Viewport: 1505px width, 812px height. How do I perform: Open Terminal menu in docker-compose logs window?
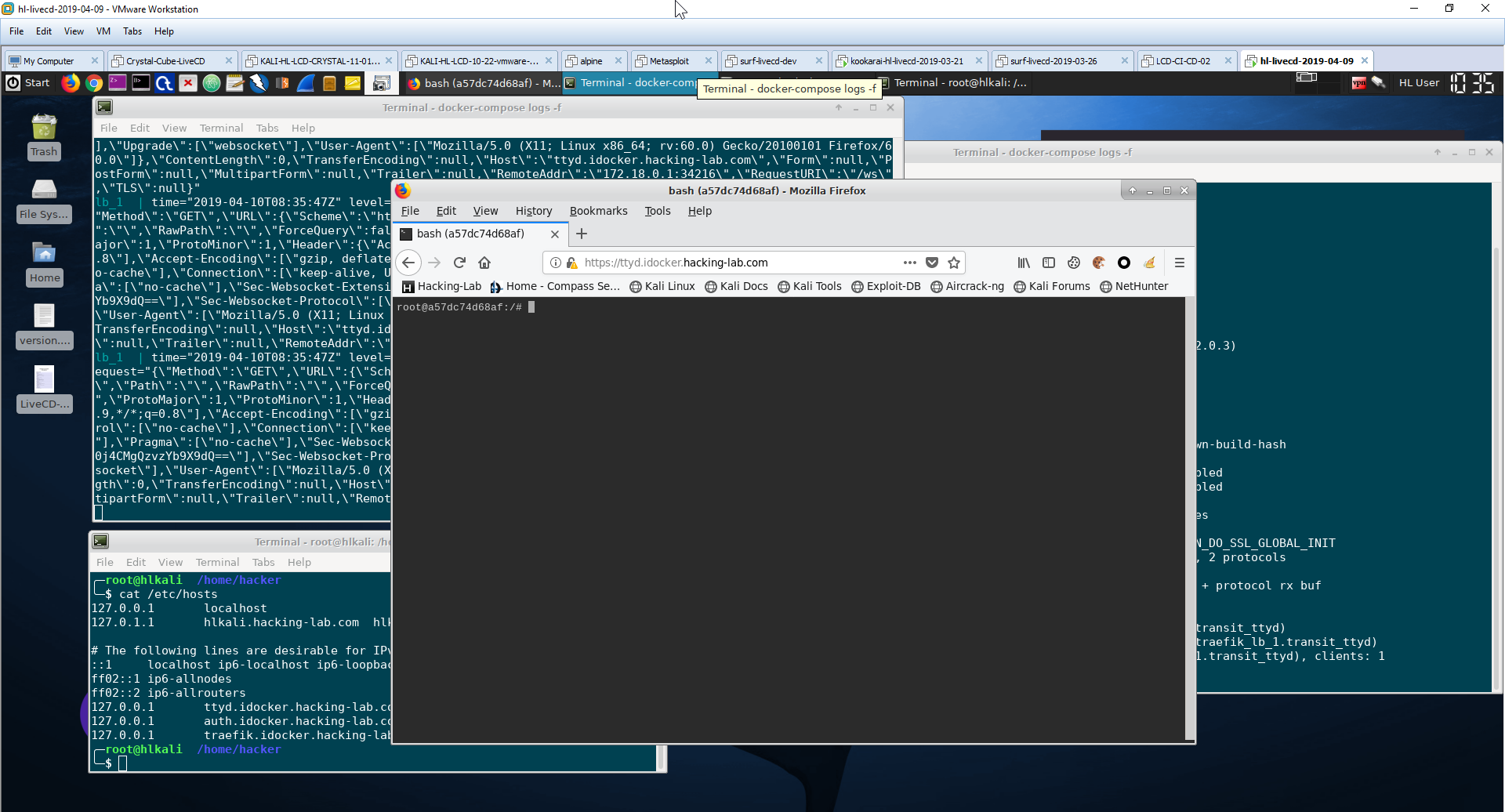[x=221, y=128]
